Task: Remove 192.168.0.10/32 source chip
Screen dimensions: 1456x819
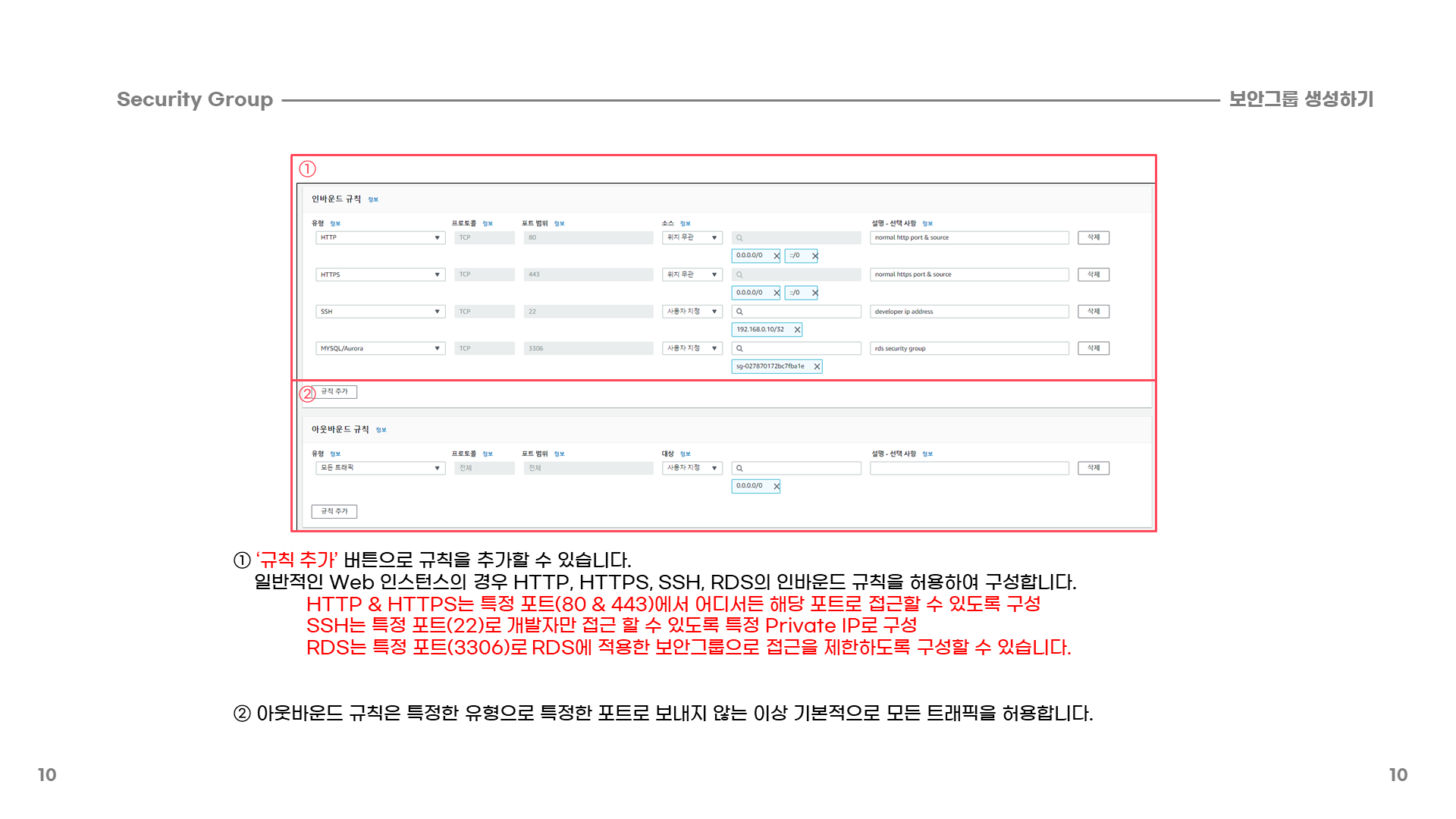Action: point(797,330)
